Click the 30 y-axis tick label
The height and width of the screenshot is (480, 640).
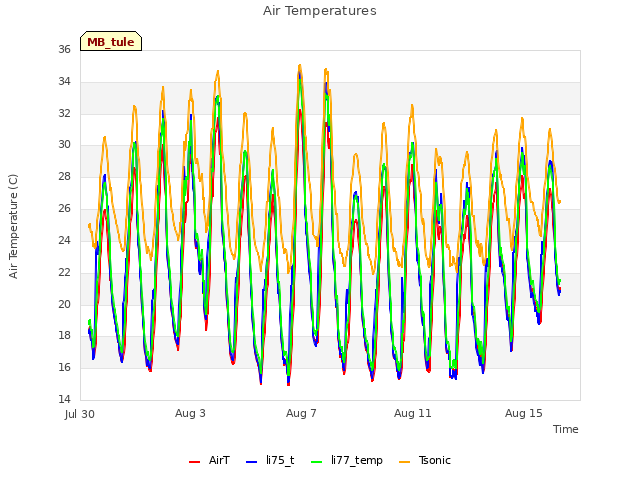click(64, 144)
